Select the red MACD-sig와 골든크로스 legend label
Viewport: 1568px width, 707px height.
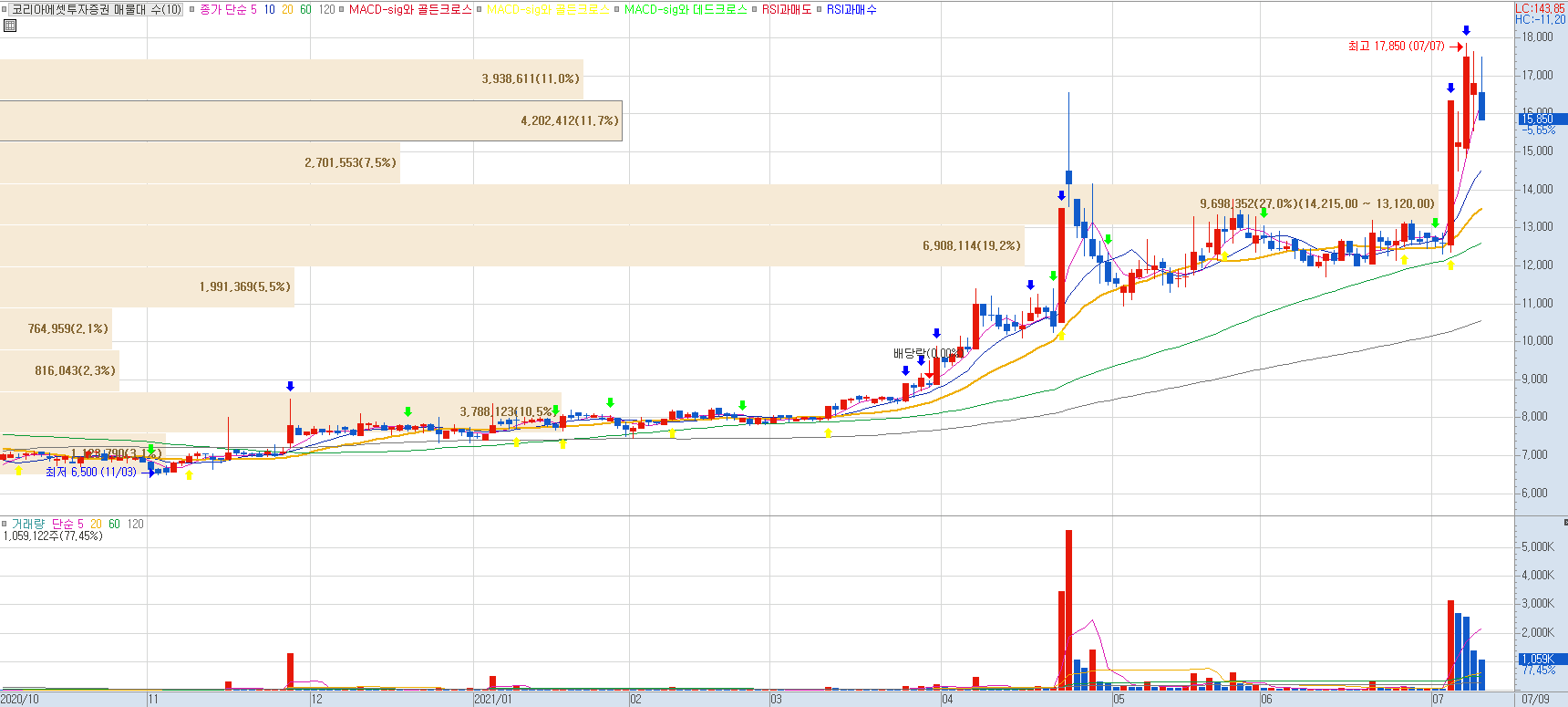click(x=410, y=9)
